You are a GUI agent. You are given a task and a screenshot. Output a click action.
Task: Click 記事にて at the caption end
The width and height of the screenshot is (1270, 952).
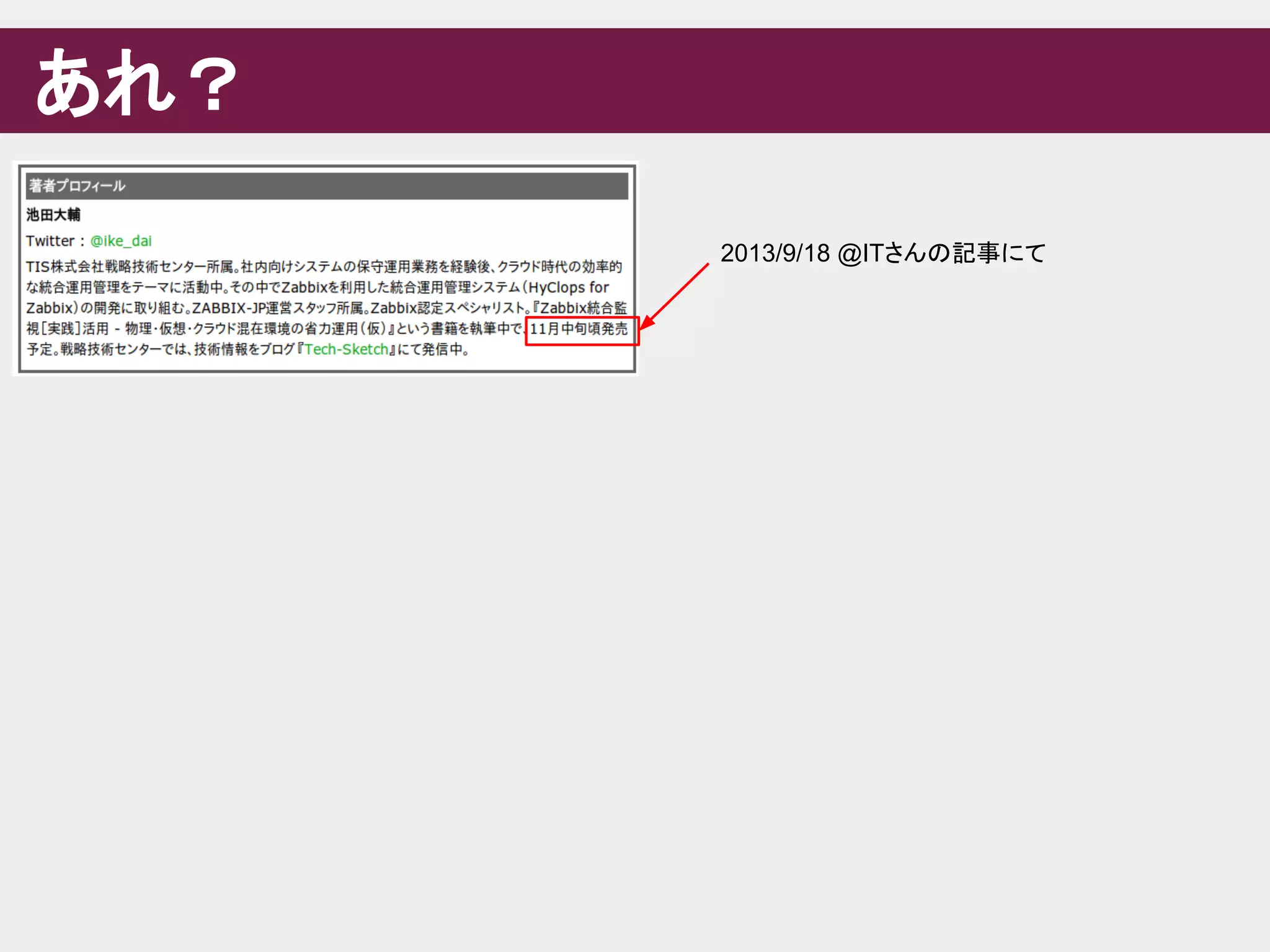998,253
